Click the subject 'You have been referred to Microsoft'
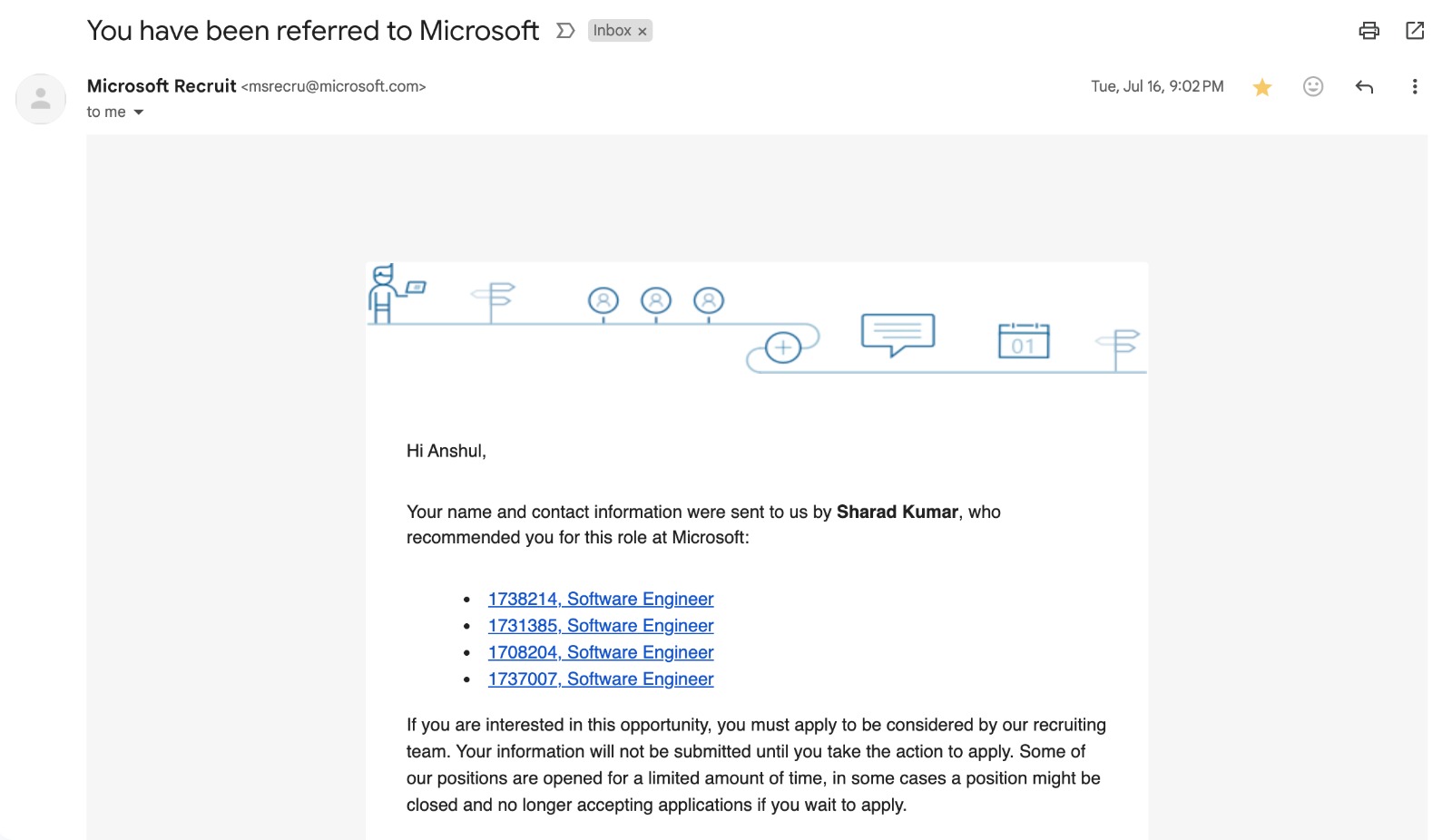1452x840 pixels. (313, 31)
